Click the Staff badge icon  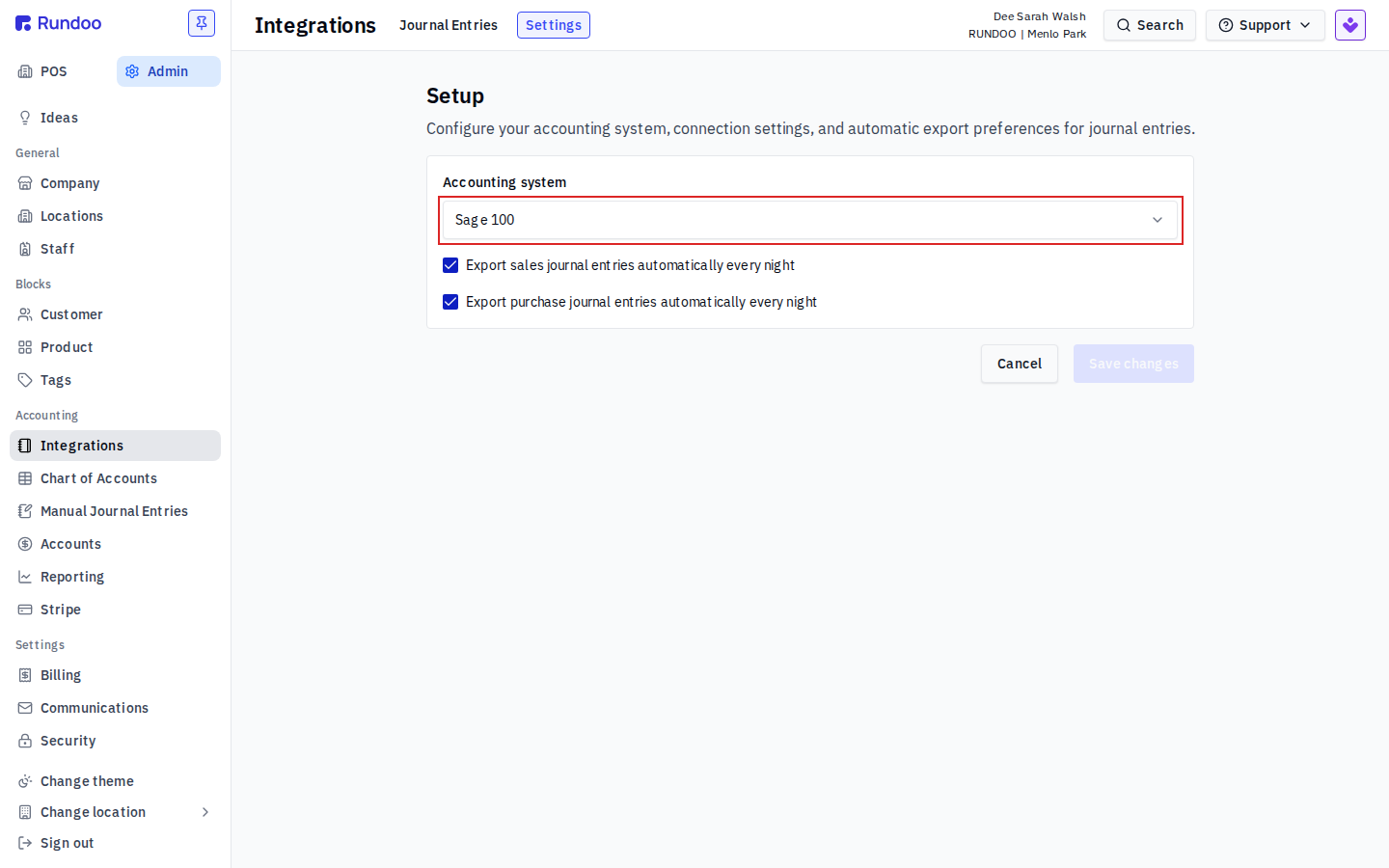pyautogui.click(x=25, y=249)
